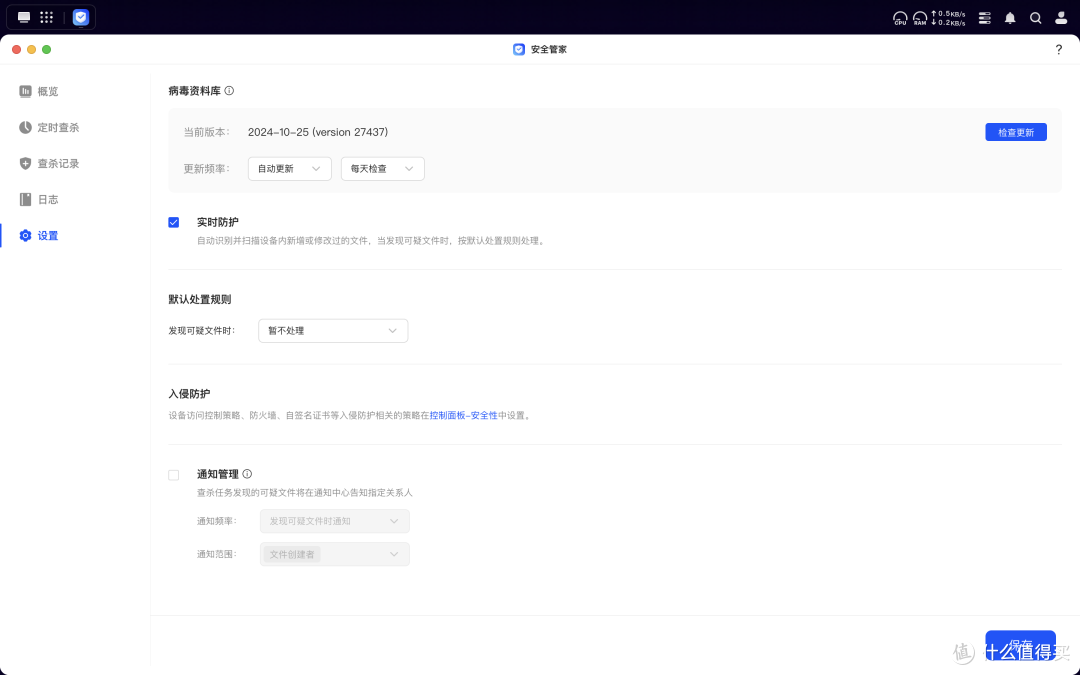1080x675 pixels.
Task: Click 通知频率 label
Action: click(x=216, y=521)
